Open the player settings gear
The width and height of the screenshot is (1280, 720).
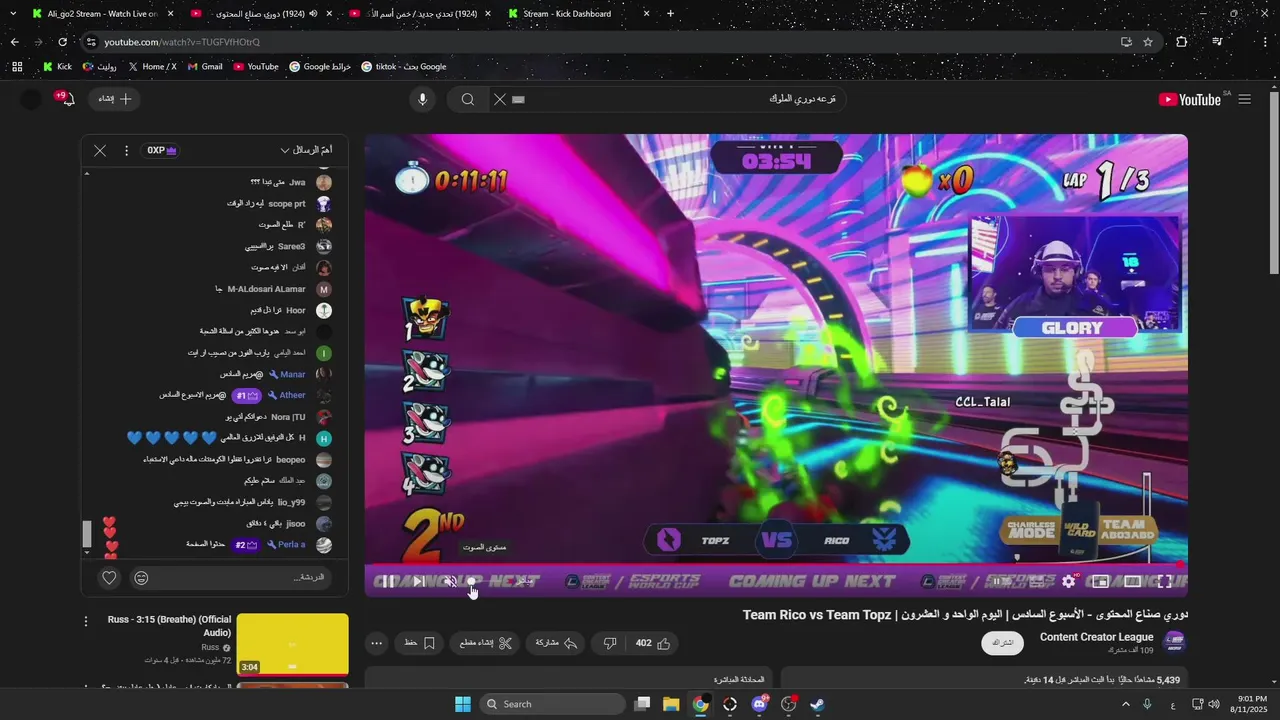tap(1069, 581)
